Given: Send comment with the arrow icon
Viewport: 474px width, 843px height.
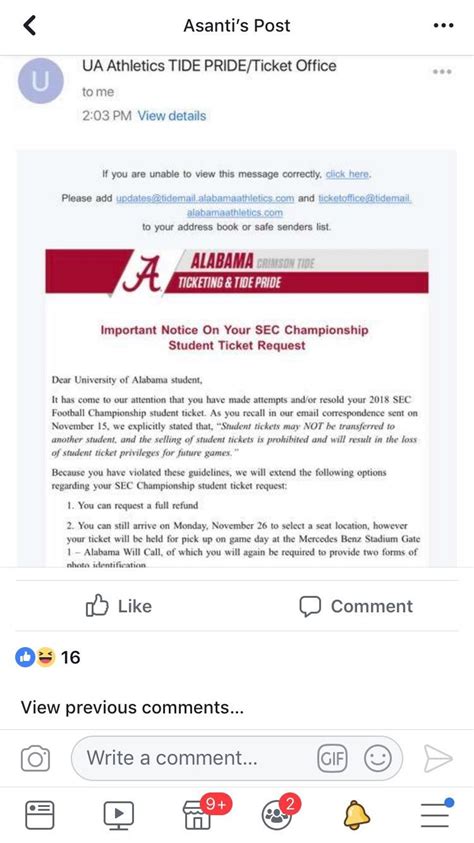Looking at the screenshot, I should (438, 759).
